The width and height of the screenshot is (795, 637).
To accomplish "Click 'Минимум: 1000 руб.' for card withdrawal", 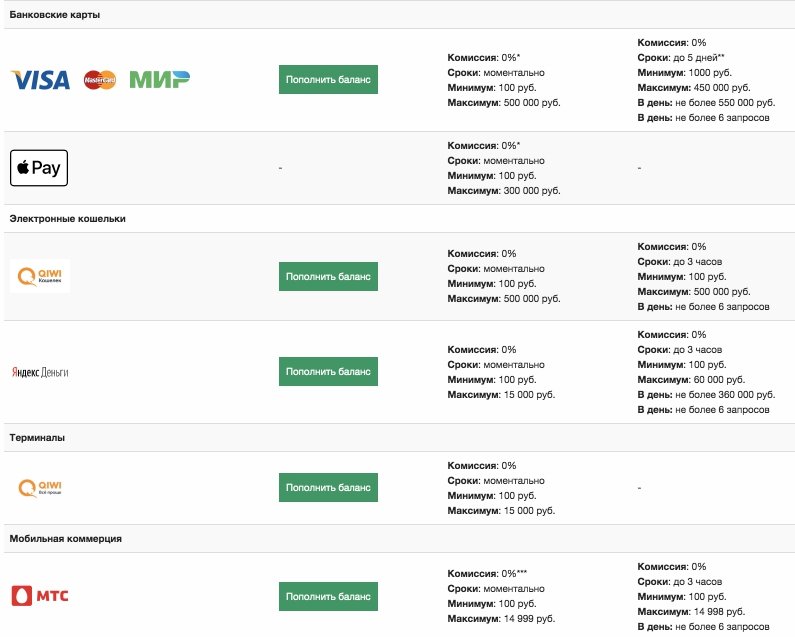I will tap(684, 73).
